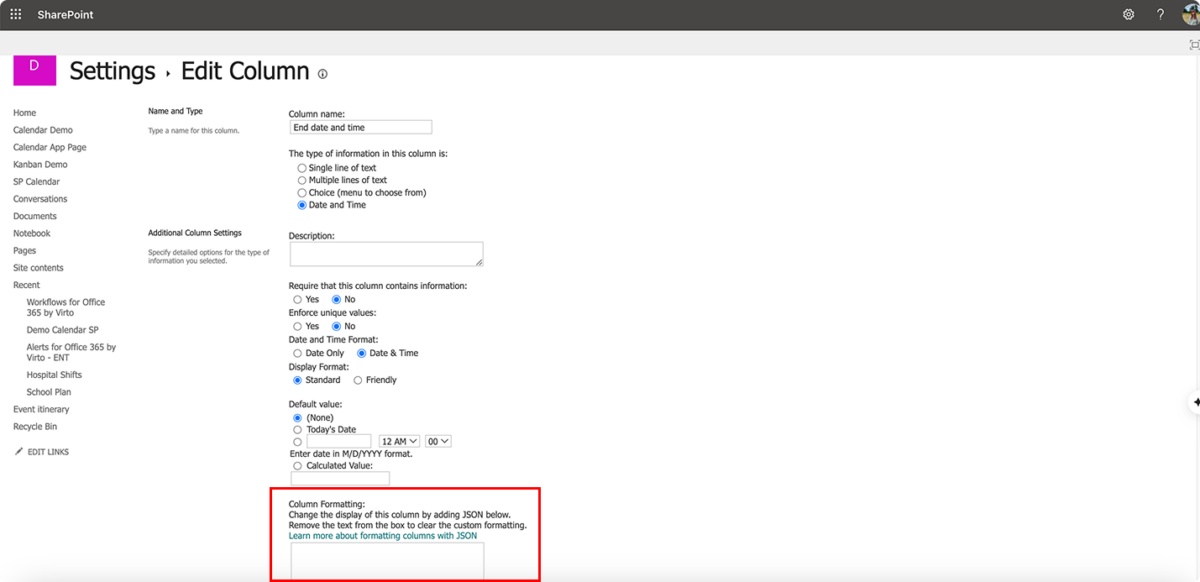1200x582 pixels.
Task: Open the app launcher waffle icon
Action: 15,14
